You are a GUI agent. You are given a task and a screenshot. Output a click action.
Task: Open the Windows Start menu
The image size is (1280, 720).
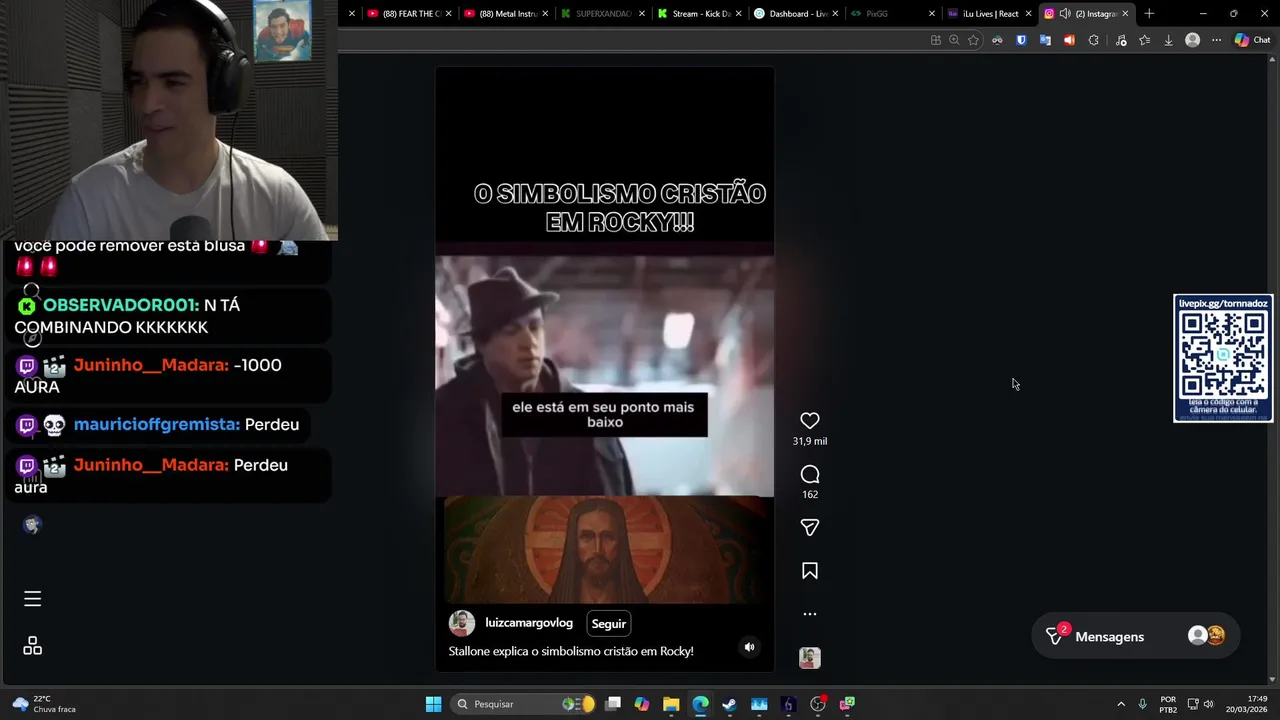coord(433,704)
